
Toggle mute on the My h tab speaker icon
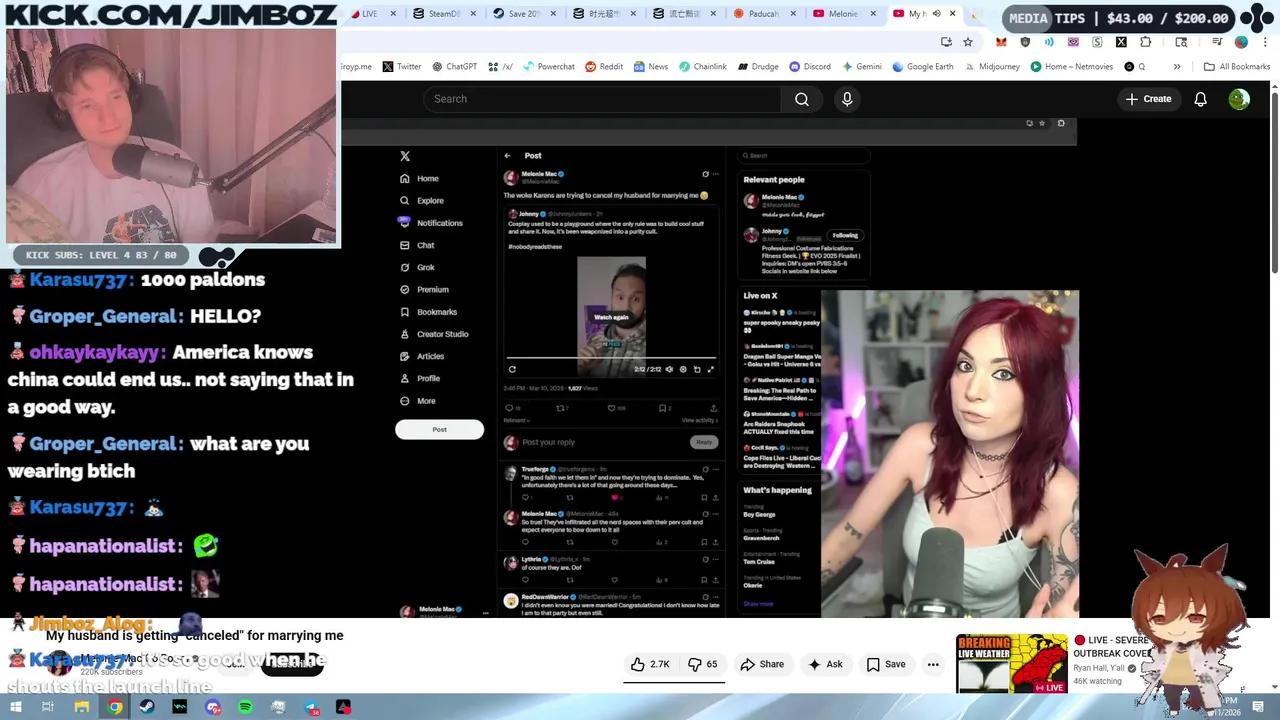pos(936,14)
